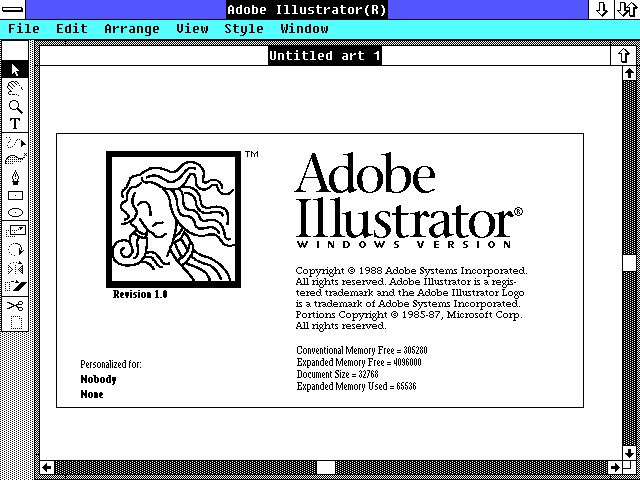This screenshot has width=640, height=480.
Task: Click the horizontal scrollbar left arrow
Action: click(47, 467)
